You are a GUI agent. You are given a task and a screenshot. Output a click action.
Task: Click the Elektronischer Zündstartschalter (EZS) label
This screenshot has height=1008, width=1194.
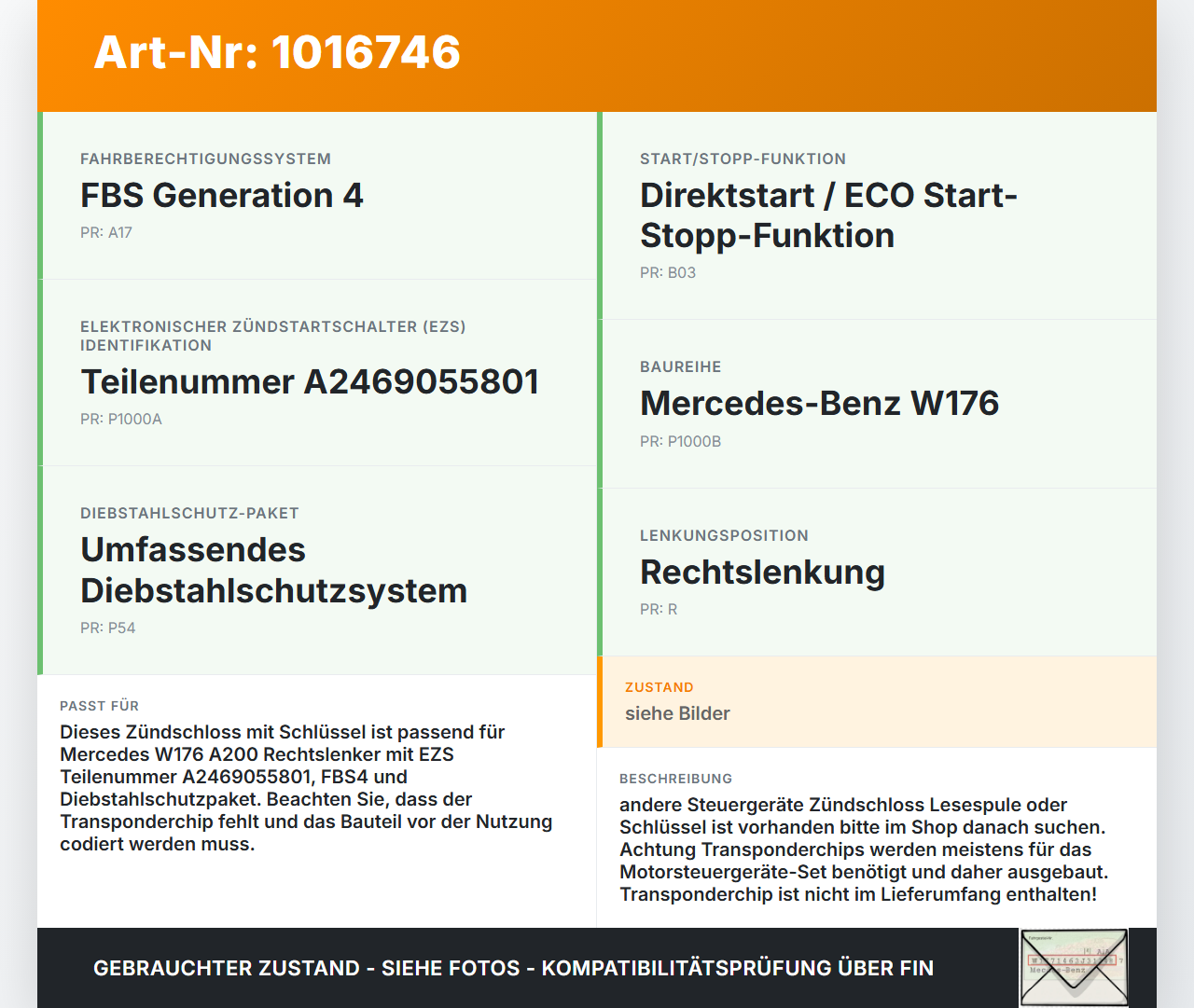[272, 336]
